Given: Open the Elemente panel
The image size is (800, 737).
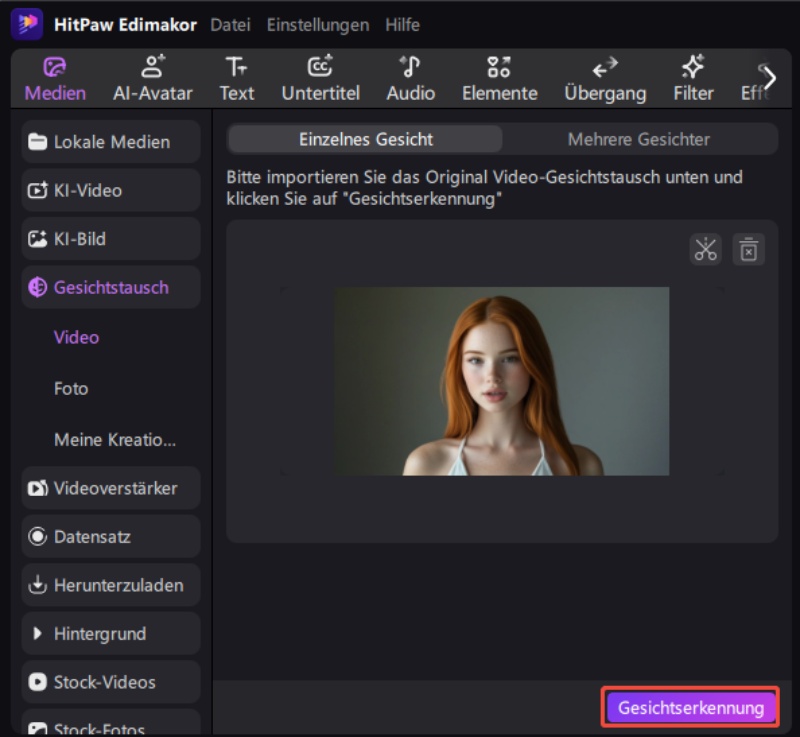Looking at the screenshot, I should coord(499,79).
